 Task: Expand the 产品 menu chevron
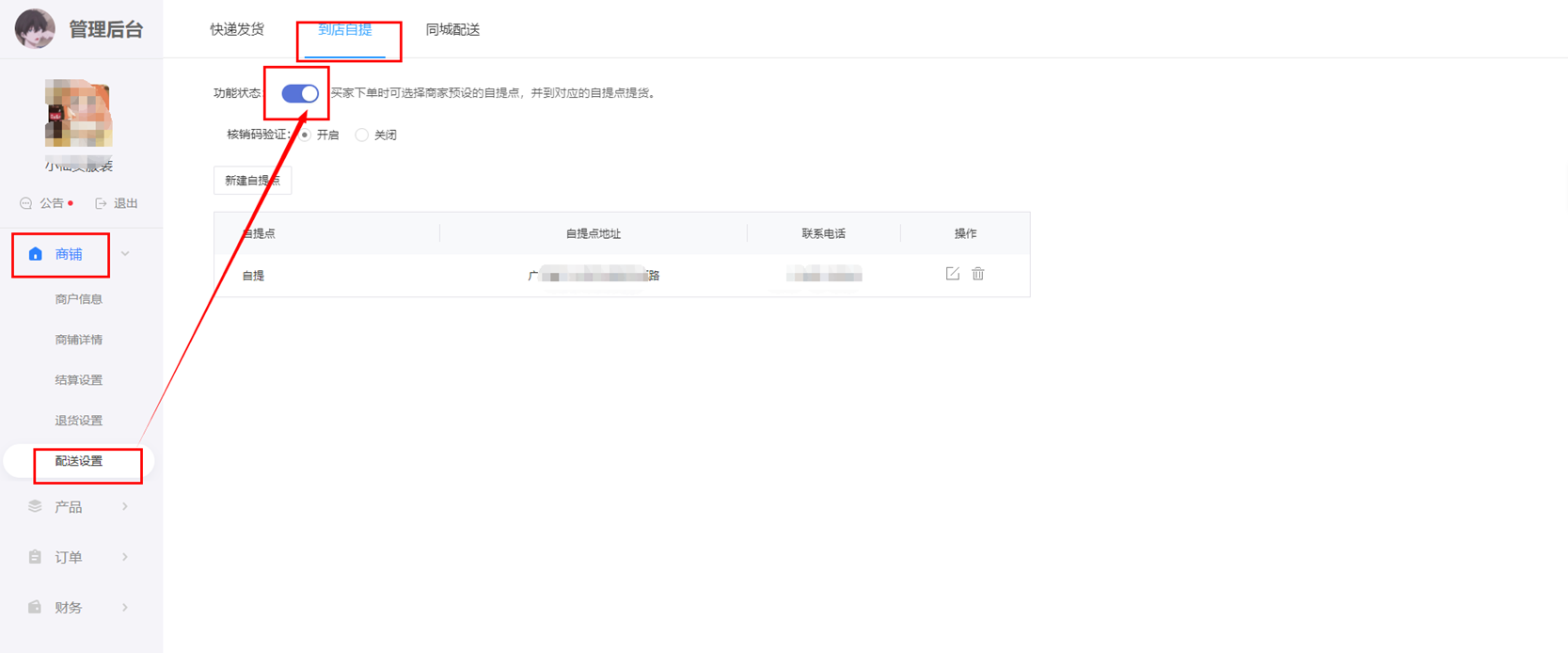pyautogui.click(x=125, y=506)
